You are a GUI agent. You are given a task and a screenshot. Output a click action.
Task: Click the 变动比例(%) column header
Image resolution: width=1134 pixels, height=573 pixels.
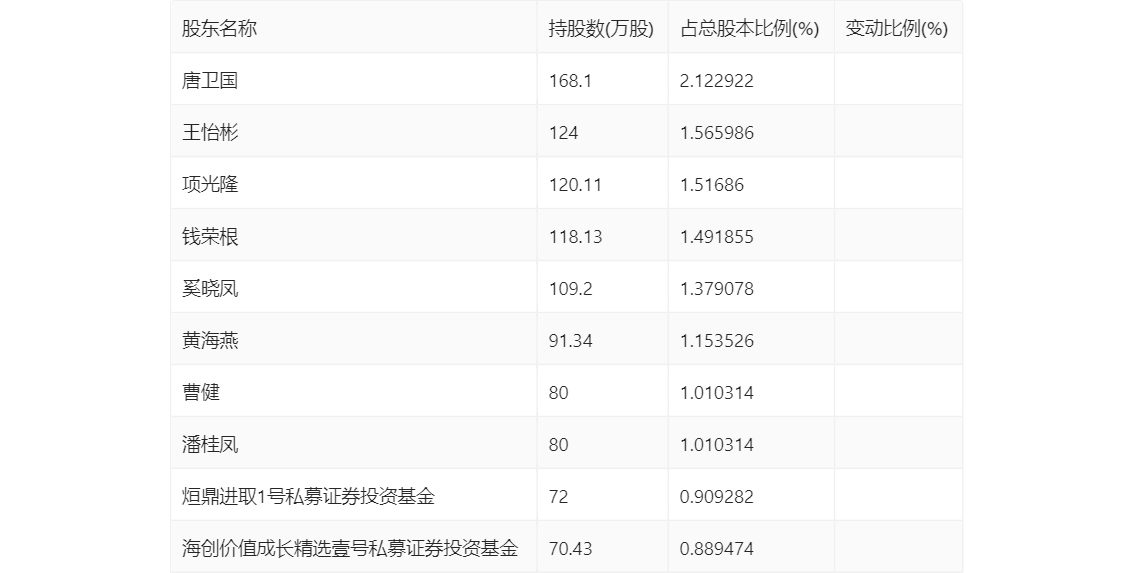[x=897, y=29]
